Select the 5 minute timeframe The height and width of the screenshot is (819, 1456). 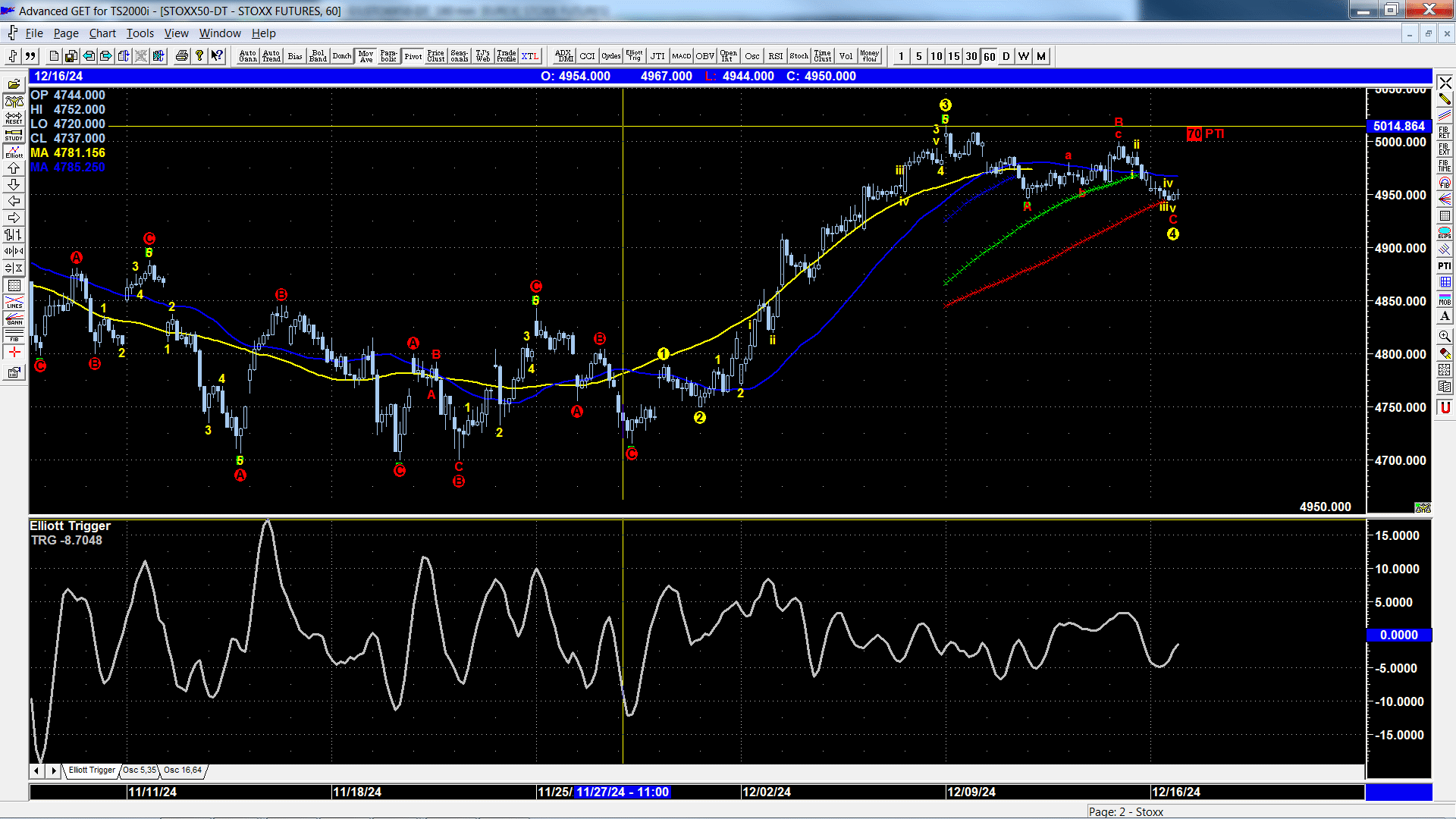918,56
